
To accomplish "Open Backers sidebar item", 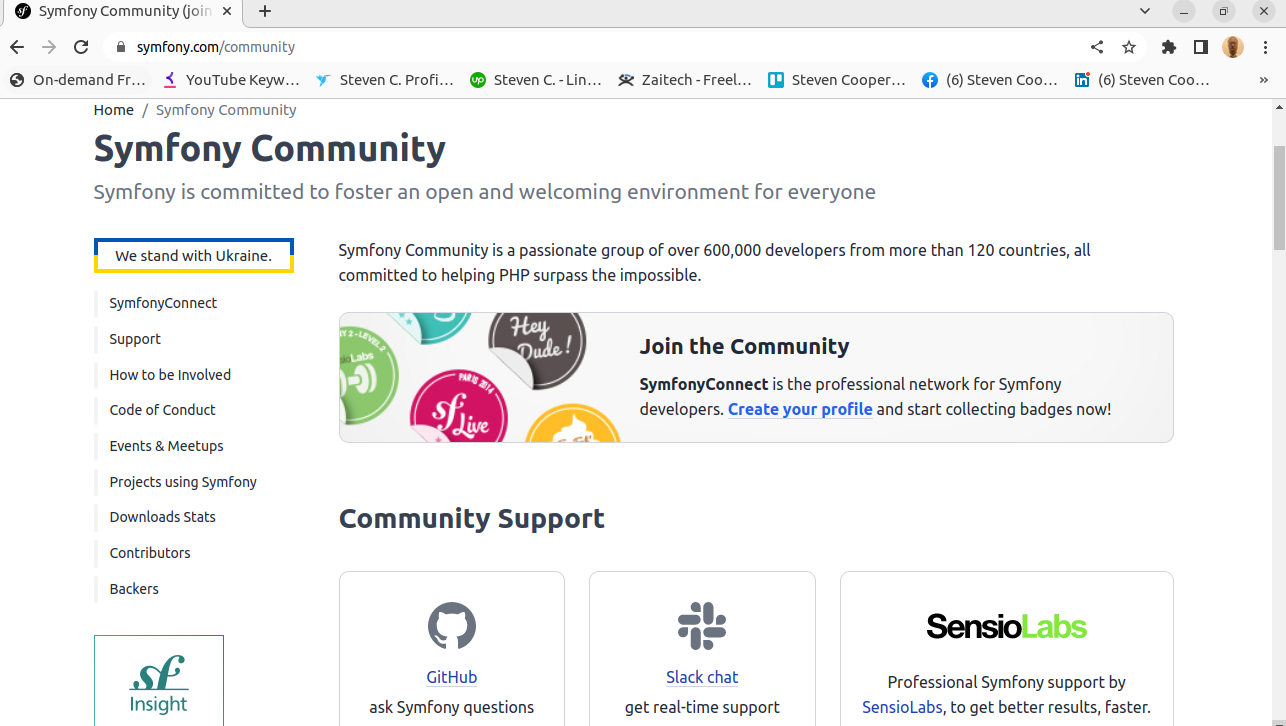I will point(134,589).
